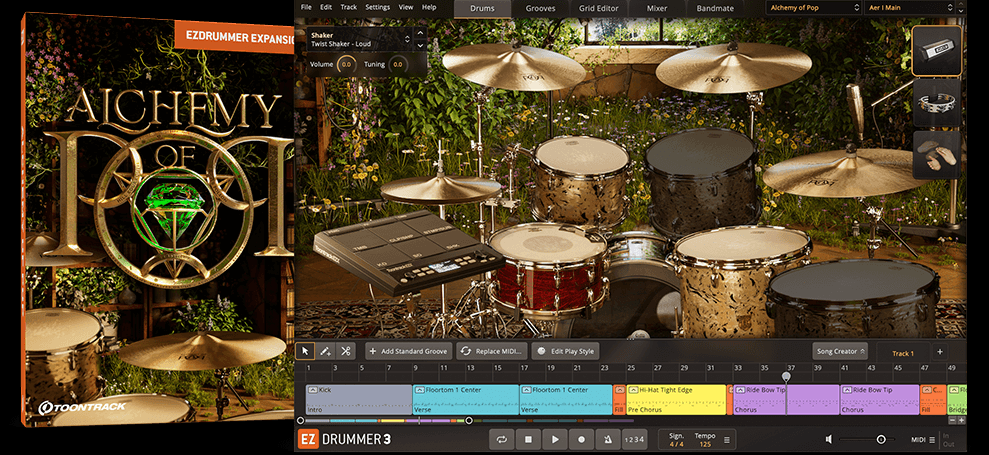Select the arrow pointer tool
Image resolution: width=989 pixels, height=455 pixels.
305,351
